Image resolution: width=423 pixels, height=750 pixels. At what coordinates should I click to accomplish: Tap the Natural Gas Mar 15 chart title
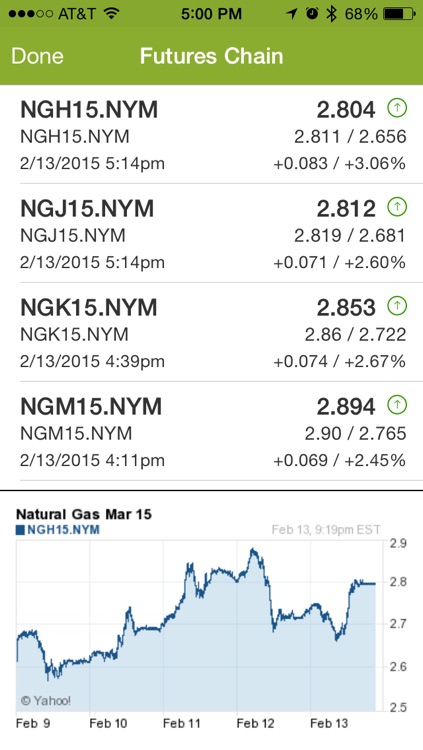(84, 514)
